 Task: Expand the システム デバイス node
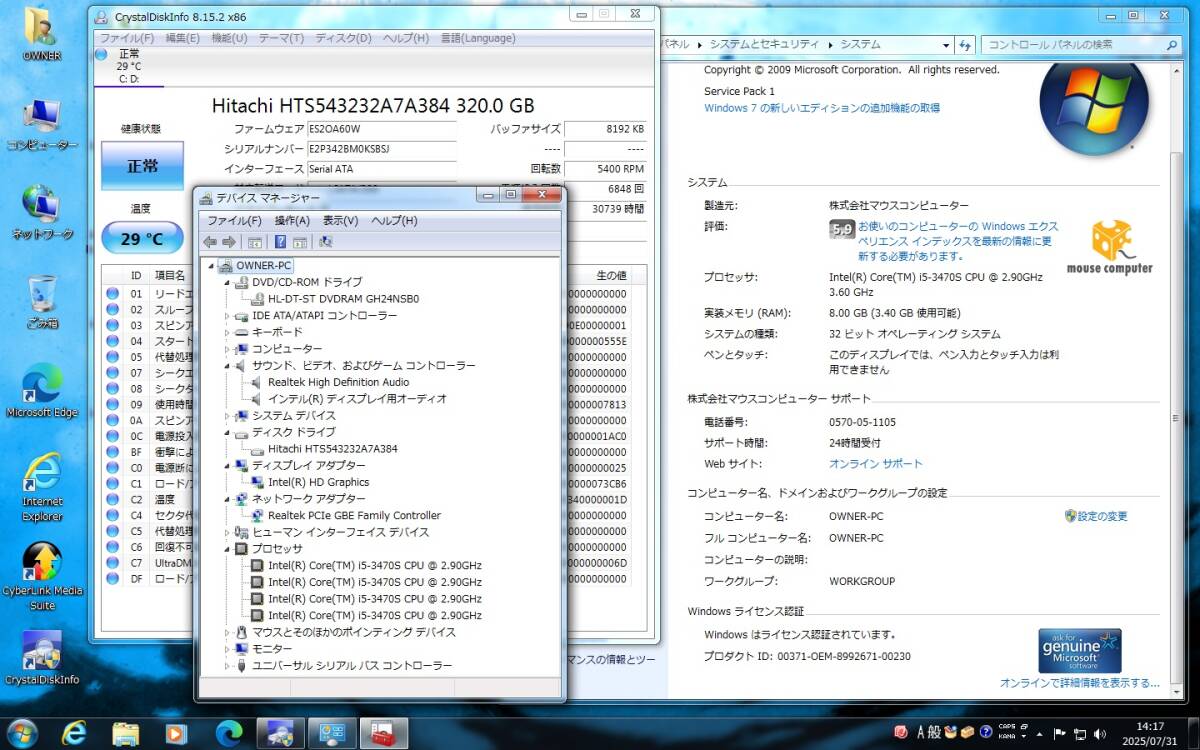pos(227,416)
